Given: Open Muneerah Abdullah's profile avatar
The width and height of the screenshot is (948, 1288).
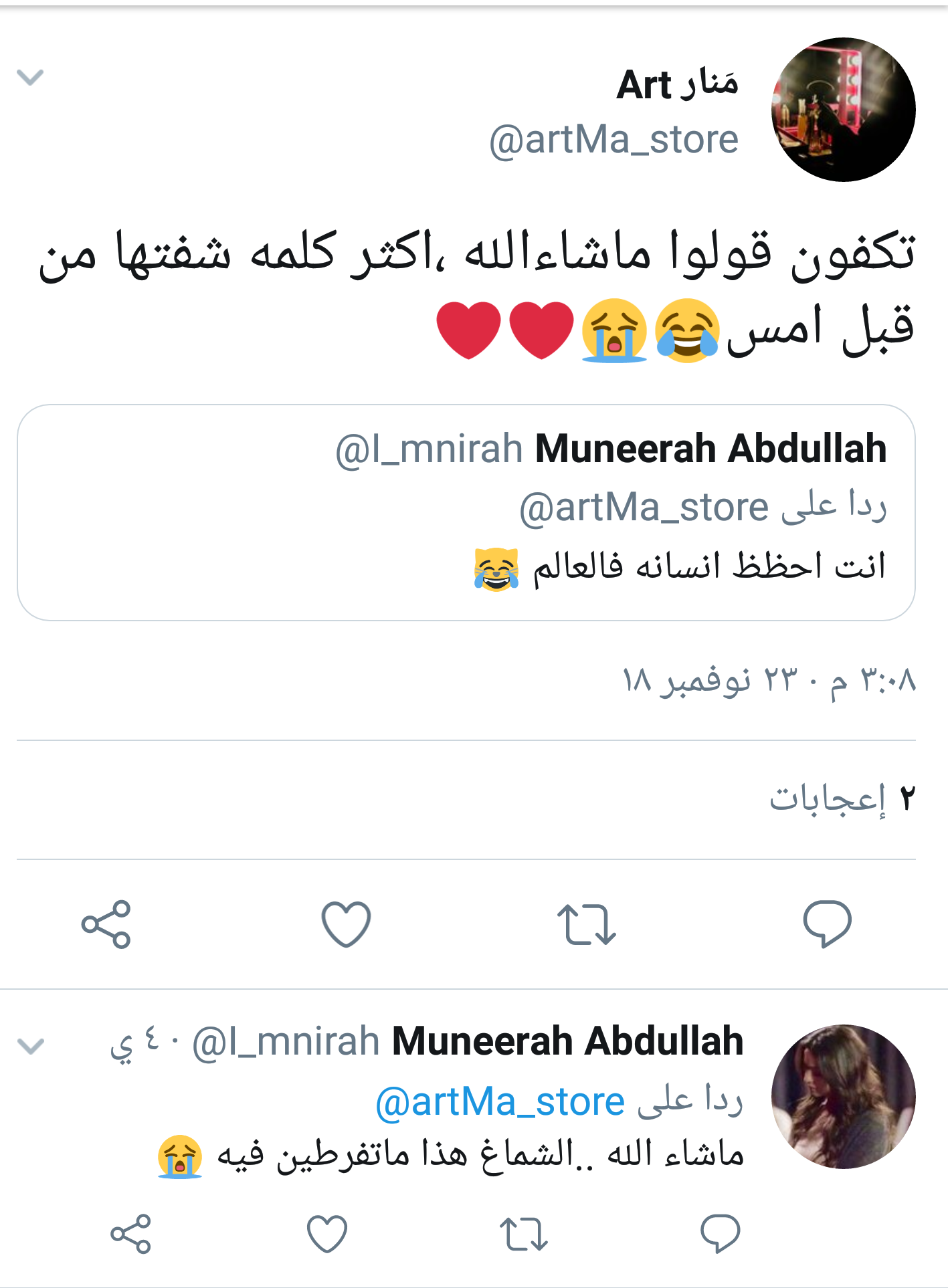Looking at the screenshot, I should 843,1097.
